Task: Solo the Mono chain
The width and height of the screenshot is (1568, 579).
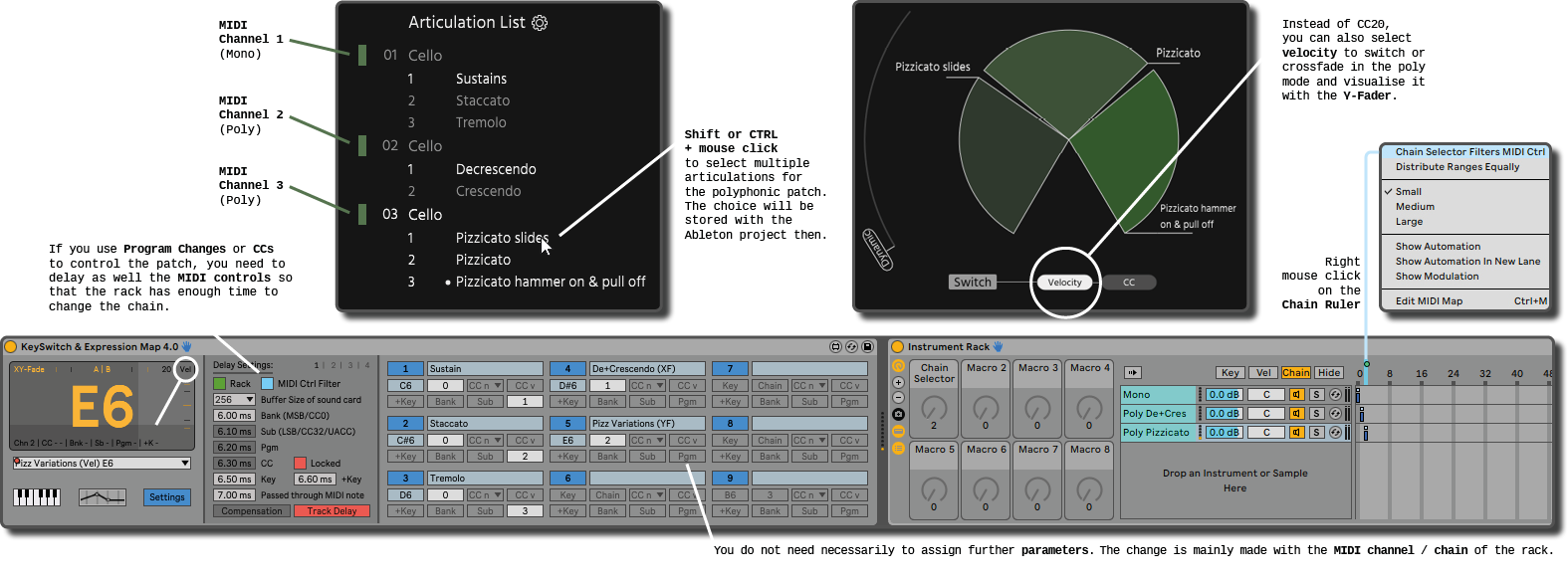Action: pos(1316,395)
